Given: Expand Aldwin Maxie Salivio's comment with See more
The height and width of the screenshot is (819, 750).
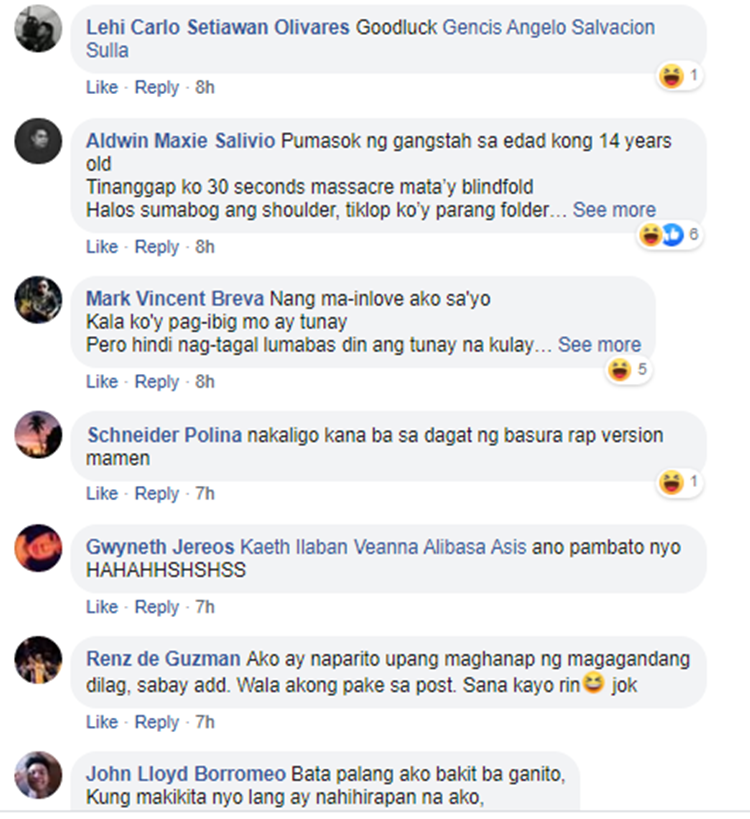Looking at the screenshot, I should (x=614, y=210).
